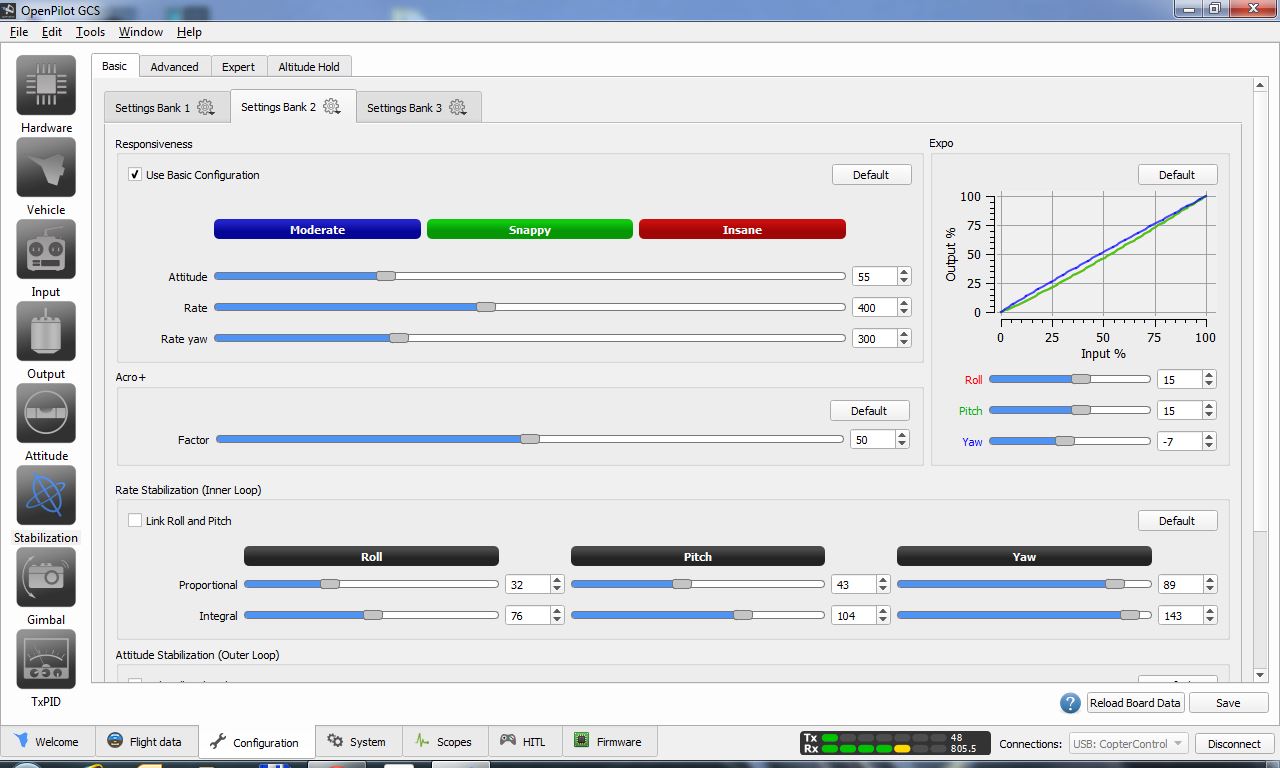
Task: Click the blue help question mark icon
Action: pos(1070,703)
